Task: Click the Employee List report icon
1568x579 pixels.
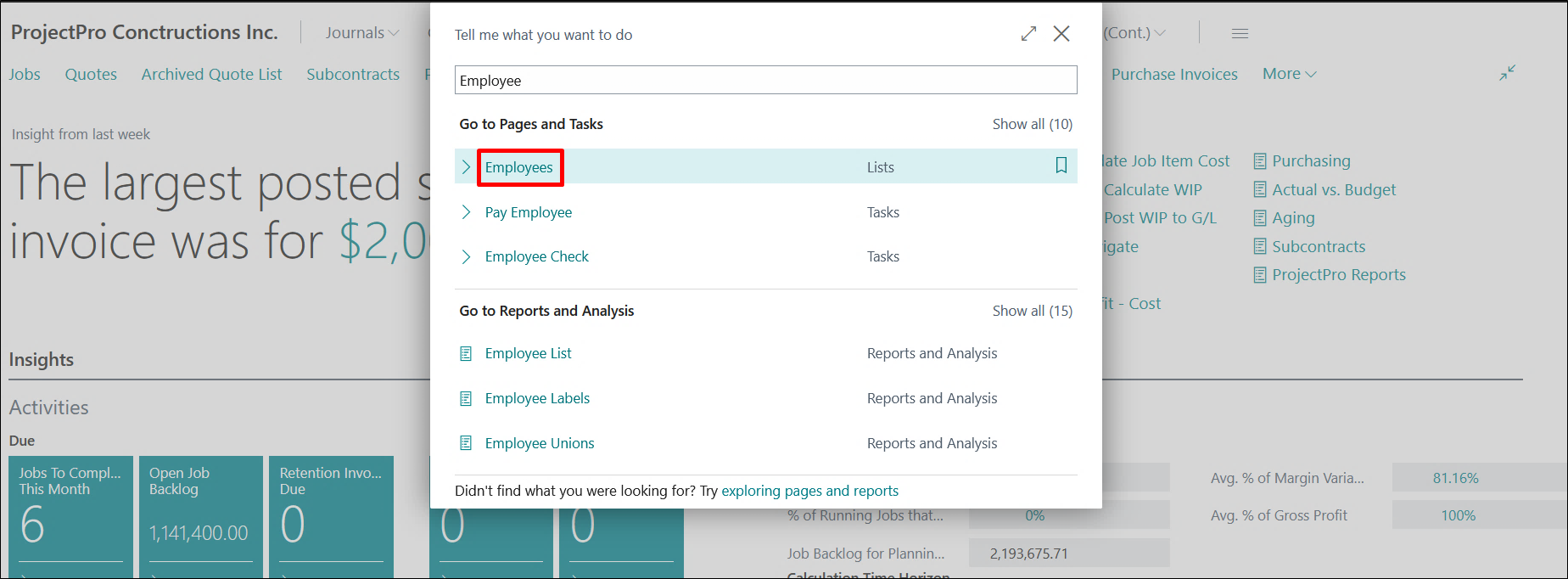Action: 466,354
